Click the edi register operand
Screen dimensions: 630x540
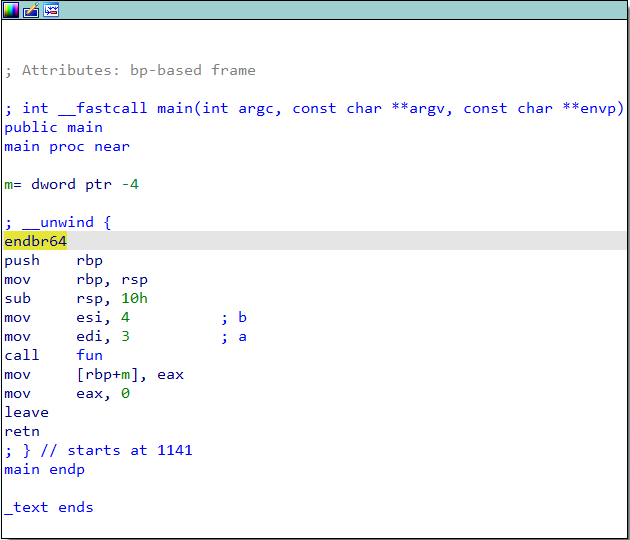[89, 336]
